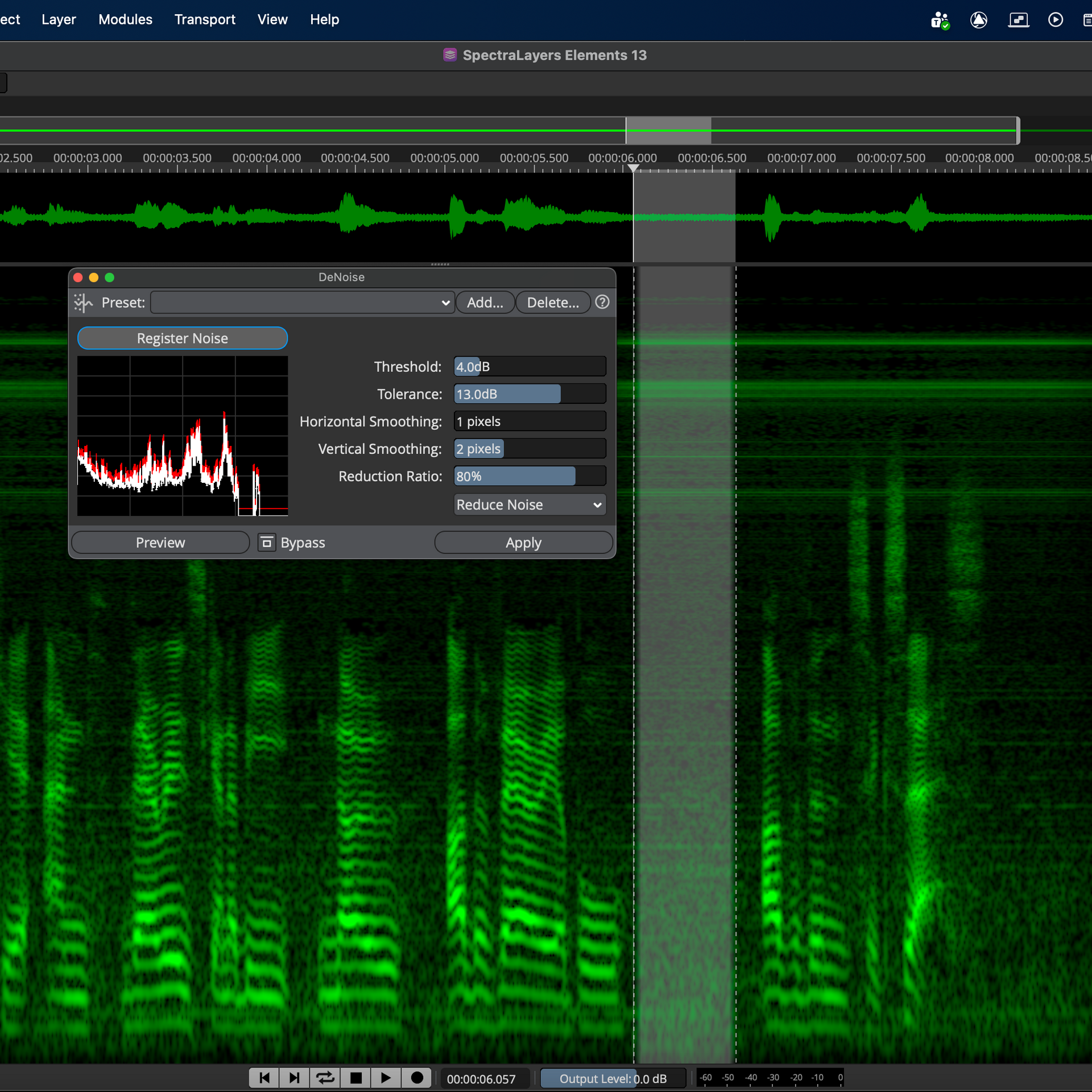The height and width of the screenshot is (1092, 1092).
Task: Jump to start with rewind transport button
Action: coord(264,1078)
